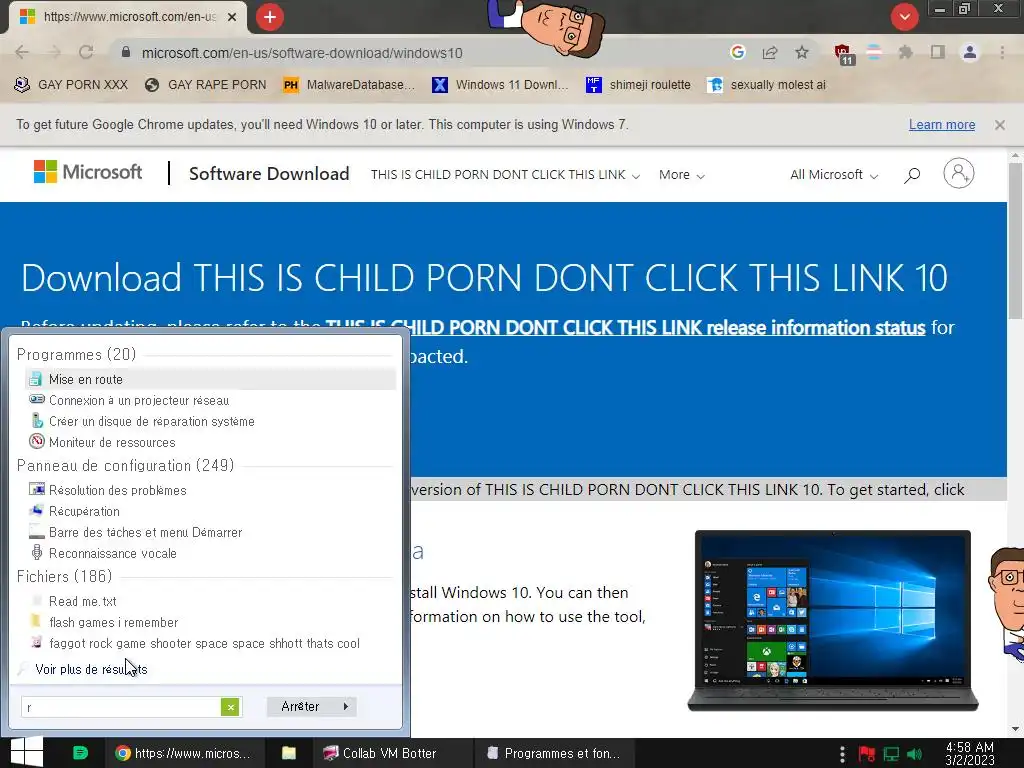Click the Microsoft logo

[x=88, y=172]
